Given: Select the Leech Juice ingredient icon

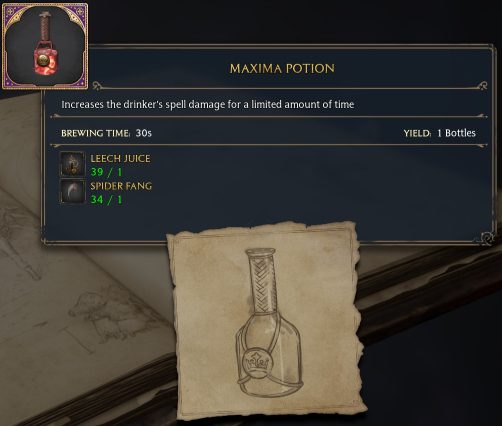Looking at the screenshot, I should (72, 164).
